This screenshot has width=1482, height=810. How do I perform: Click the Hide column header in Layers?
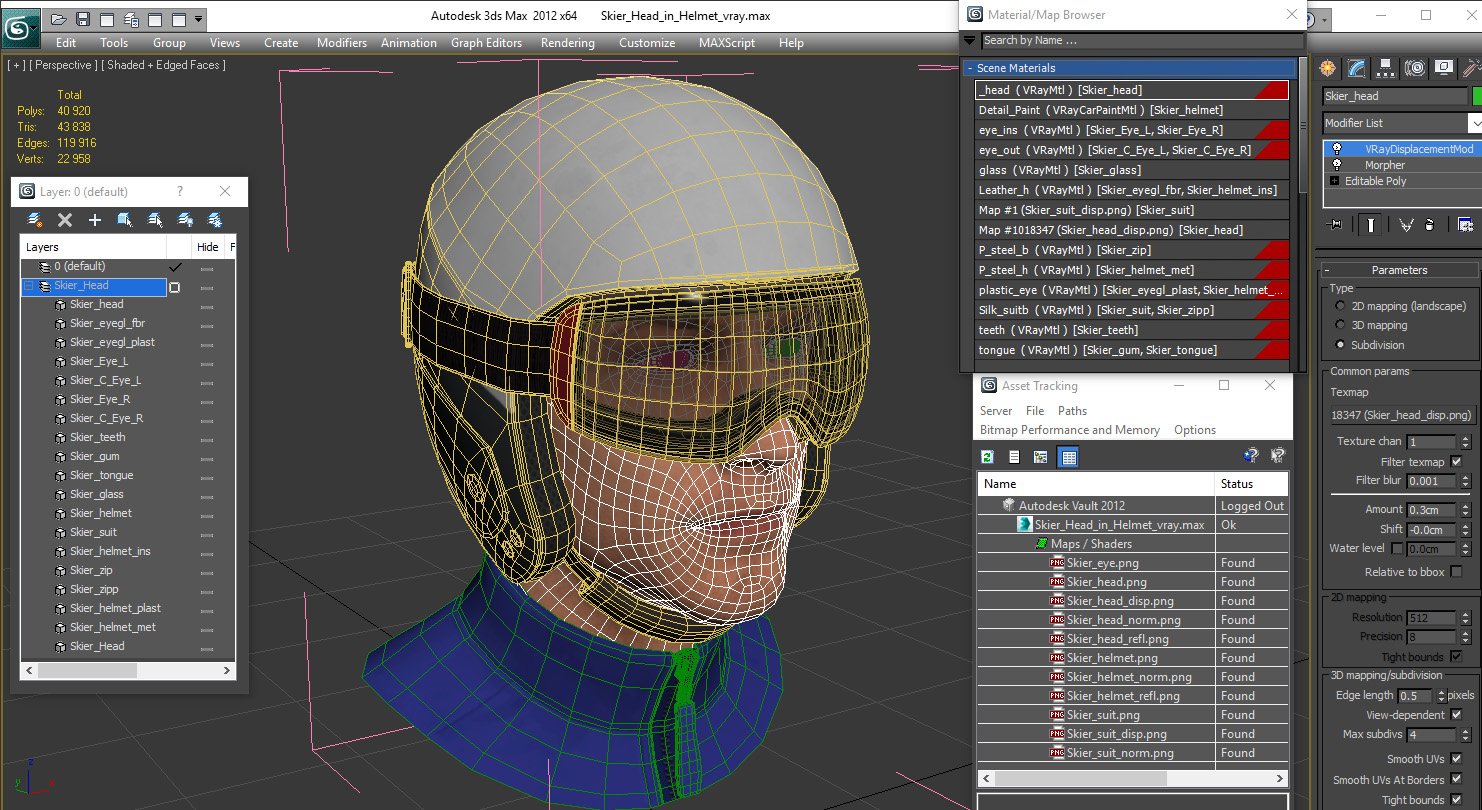(207, 247)
